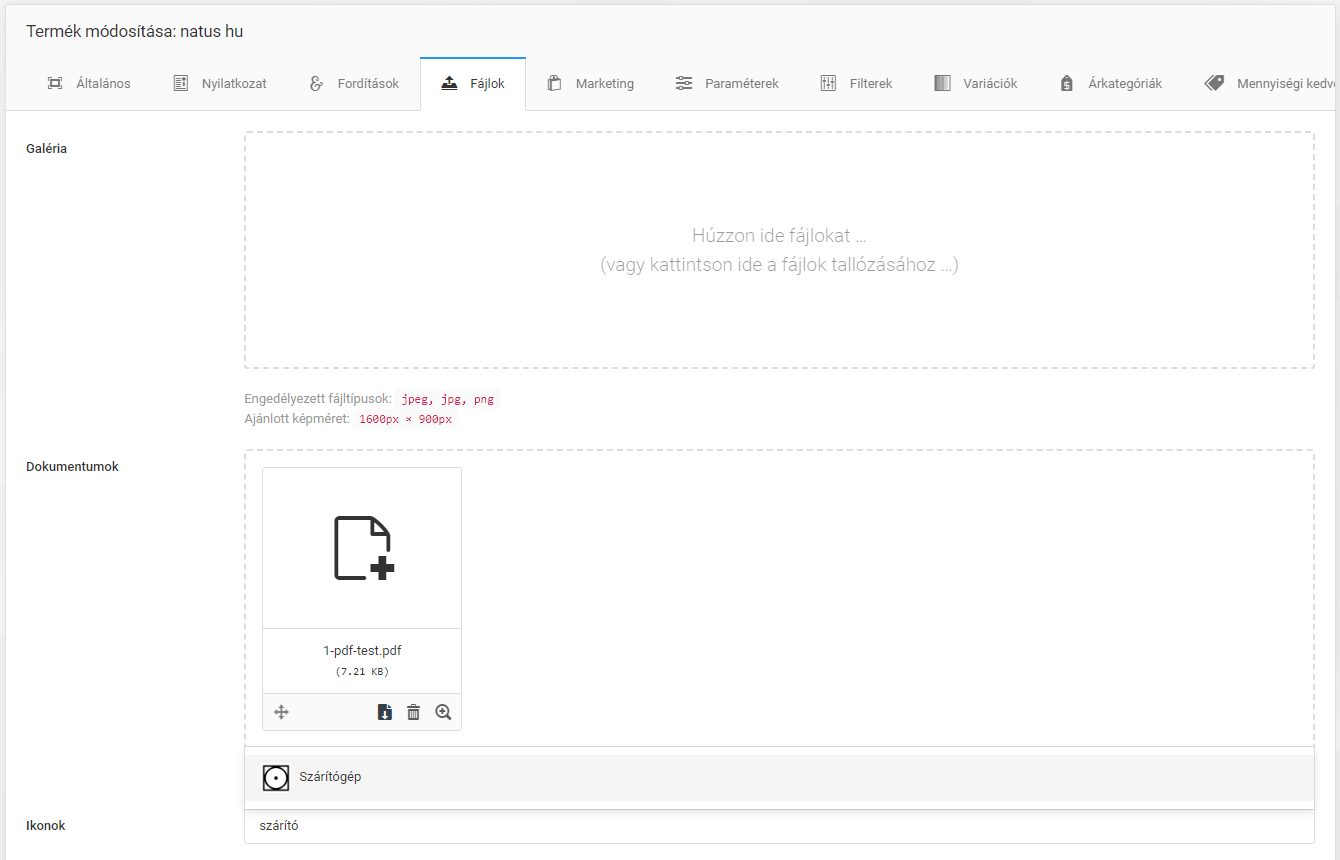
Task: Click the 1-pdf-test.pdf file thumbnail
Action: click(x=362, y=548)
